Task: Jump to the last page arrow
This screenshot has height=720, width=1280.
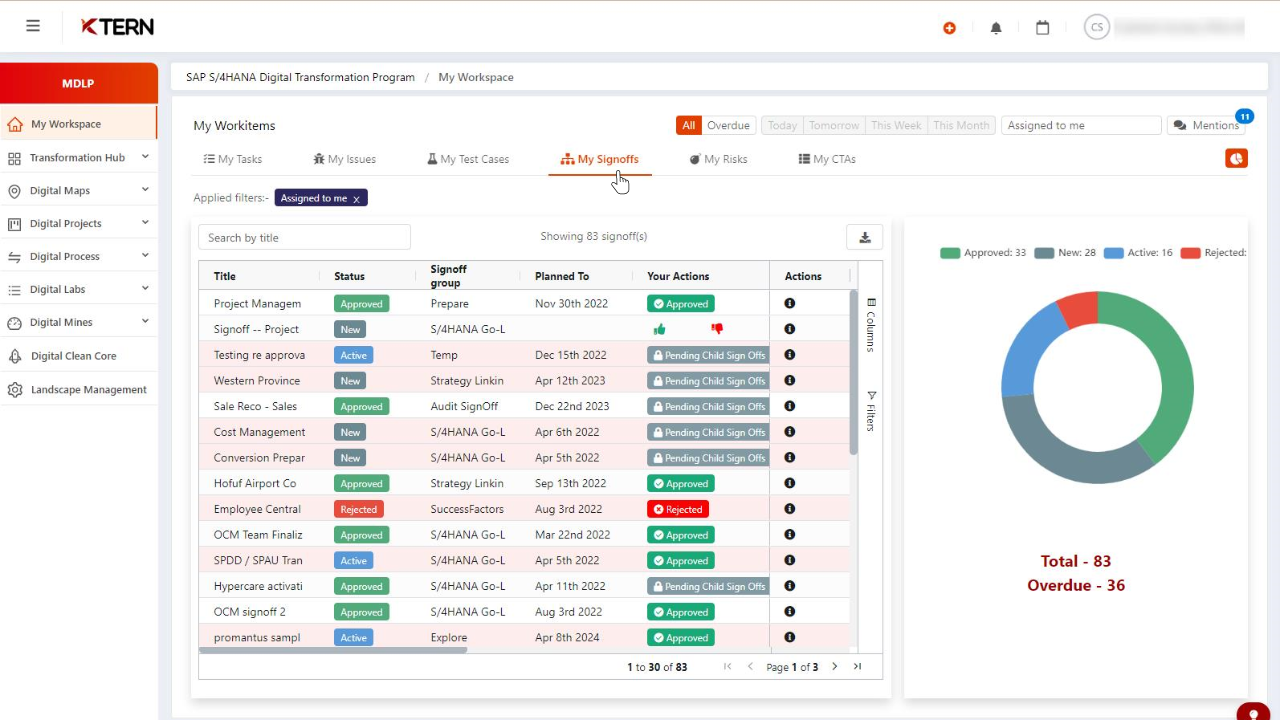Action: tap(857, 666)
